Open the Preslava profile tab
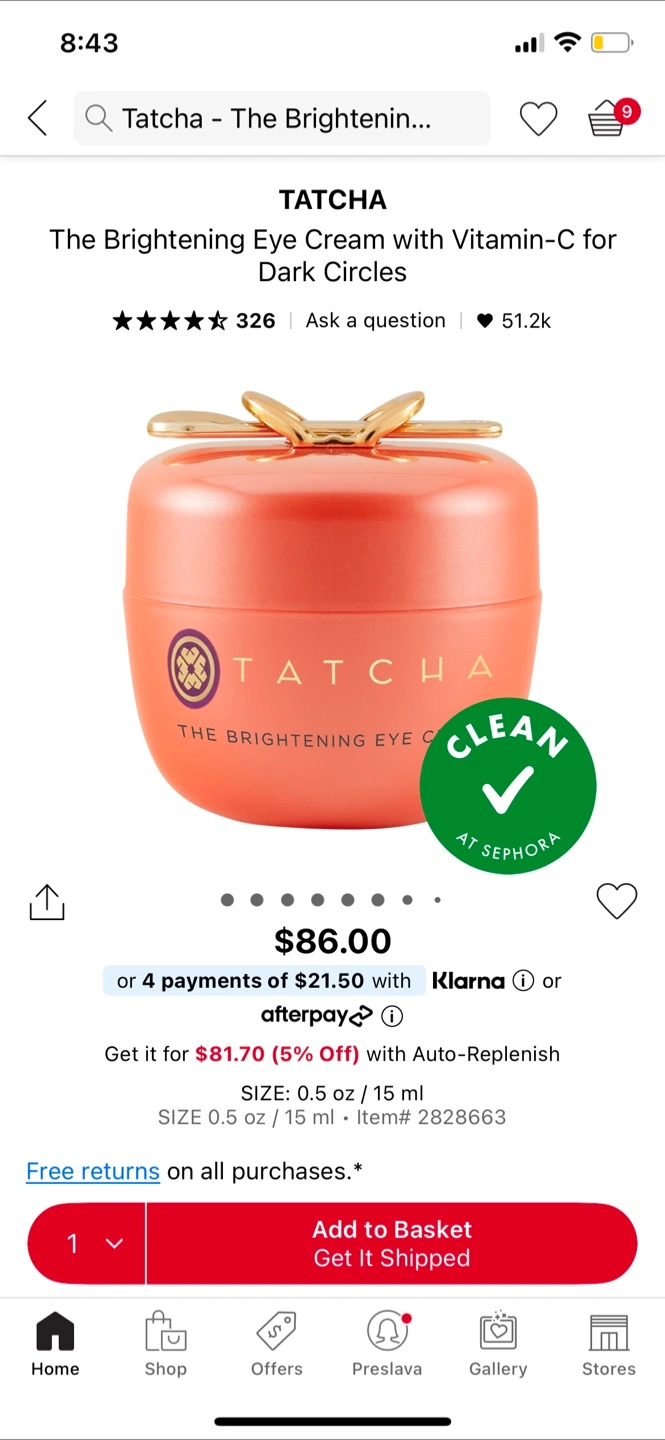Viewport: 665px width, 1440px height. click(387, 1345)
